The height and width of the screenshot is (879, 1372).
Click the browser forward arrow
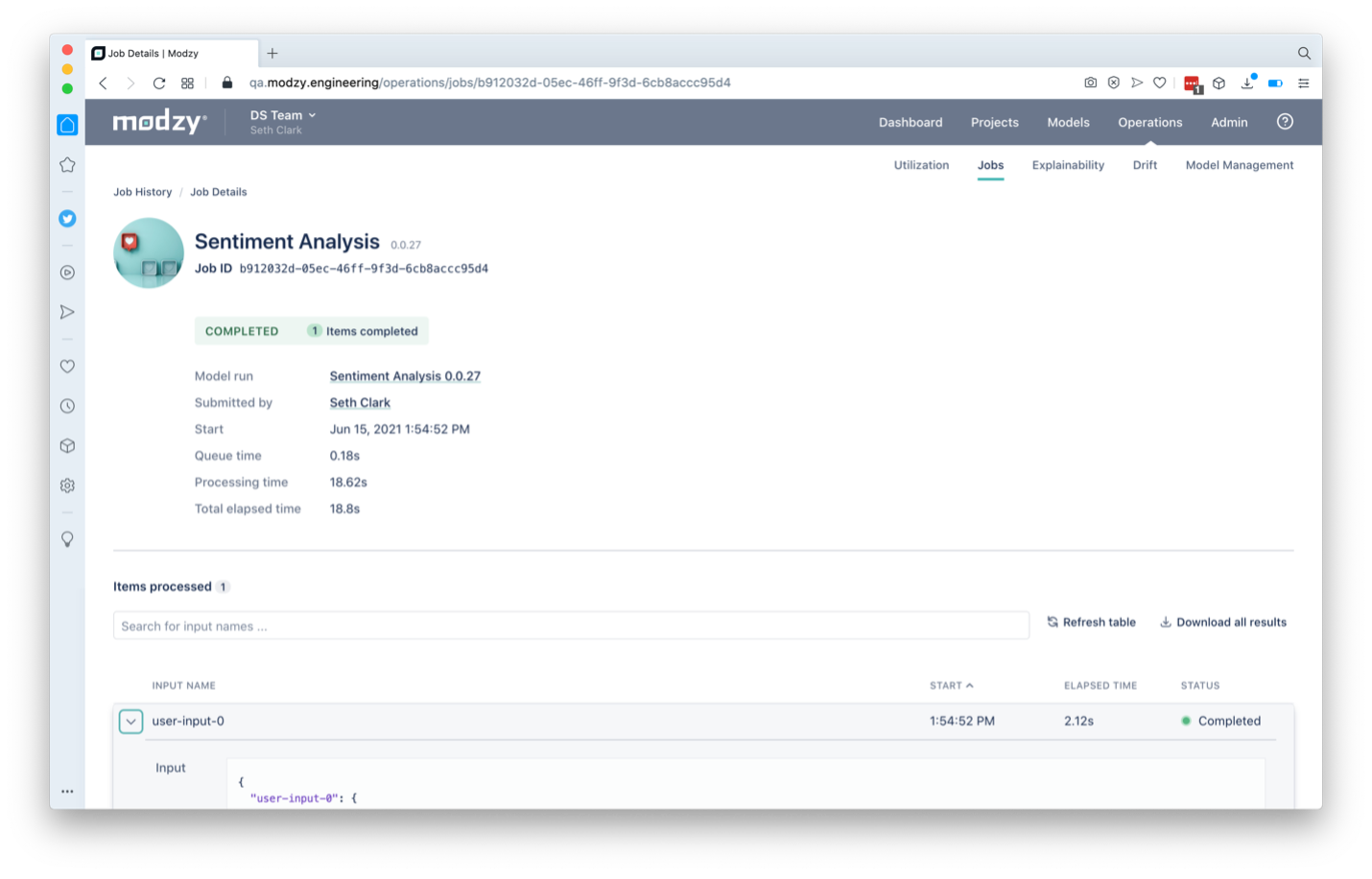point(130,83)
